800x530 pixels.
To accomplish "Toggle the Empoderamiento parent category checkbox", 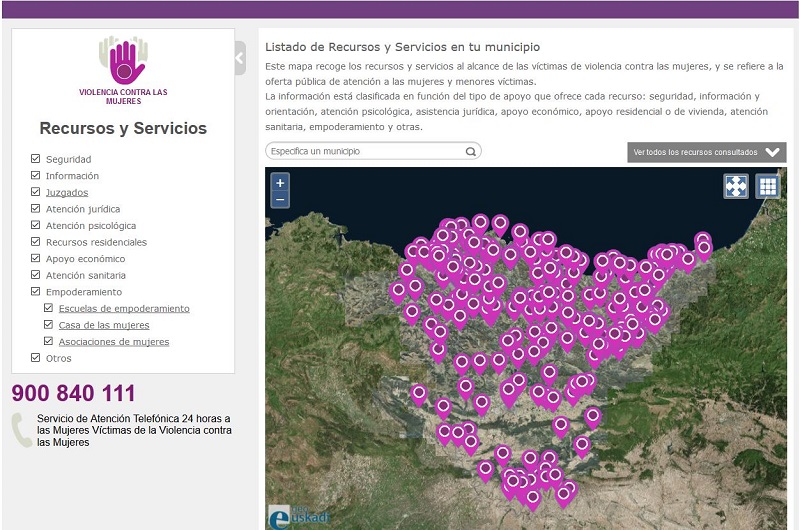I will pyautogui.click(x=36, y=291).
